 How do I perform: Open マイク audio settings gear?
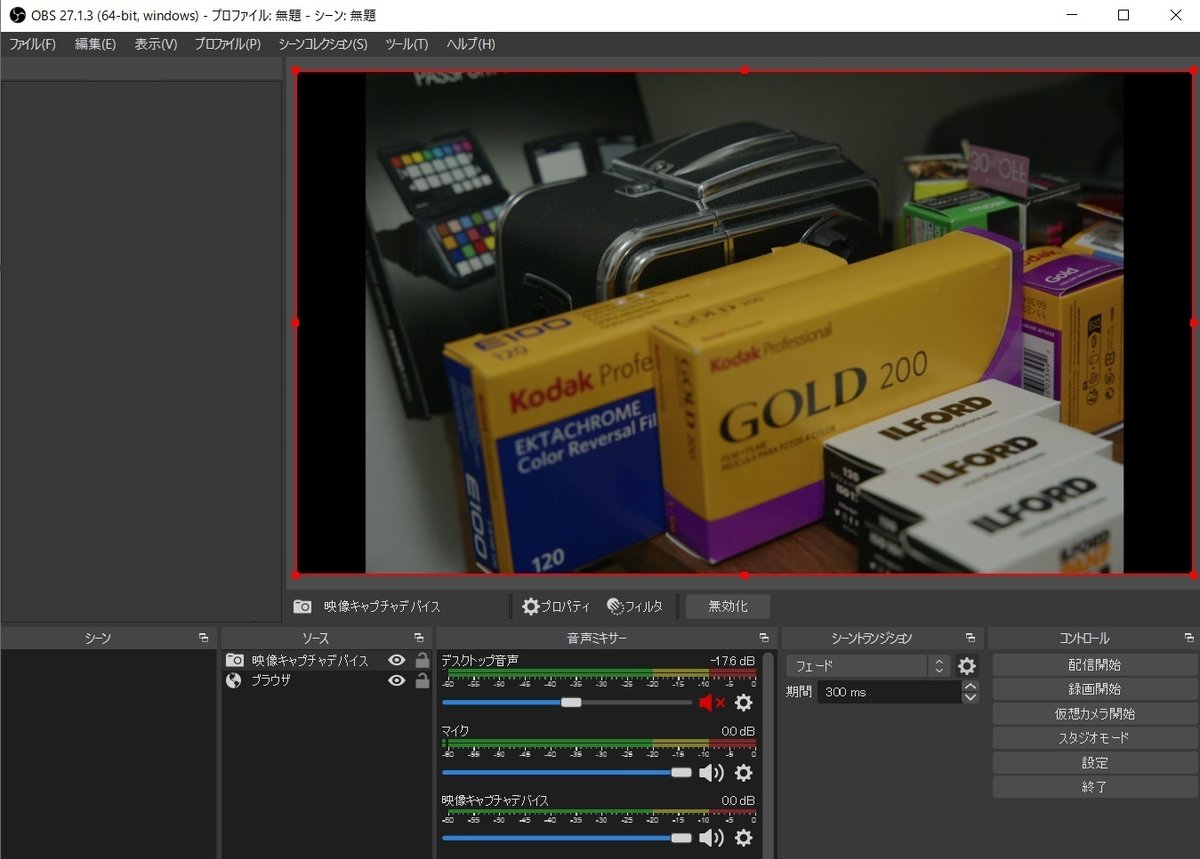[x=743, y=772]
